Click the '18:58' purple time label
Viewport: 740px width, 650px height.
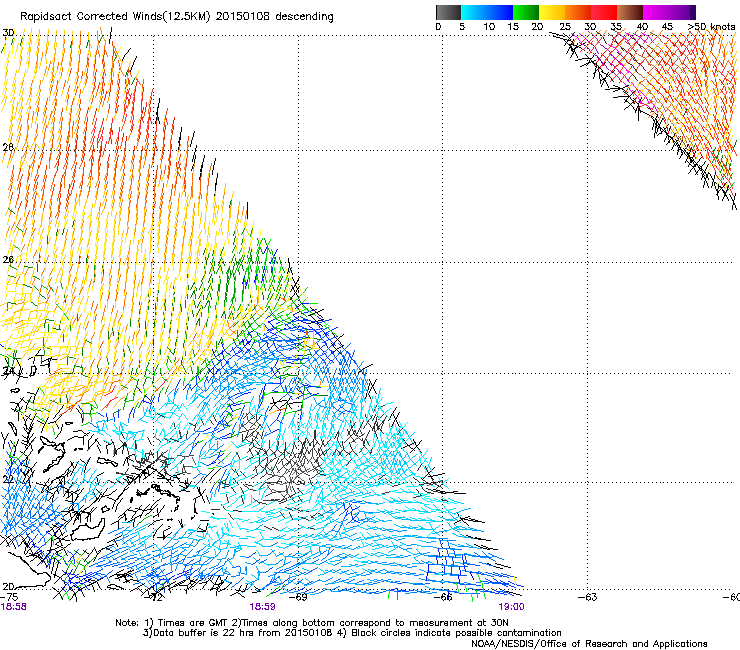pos(13,607)
